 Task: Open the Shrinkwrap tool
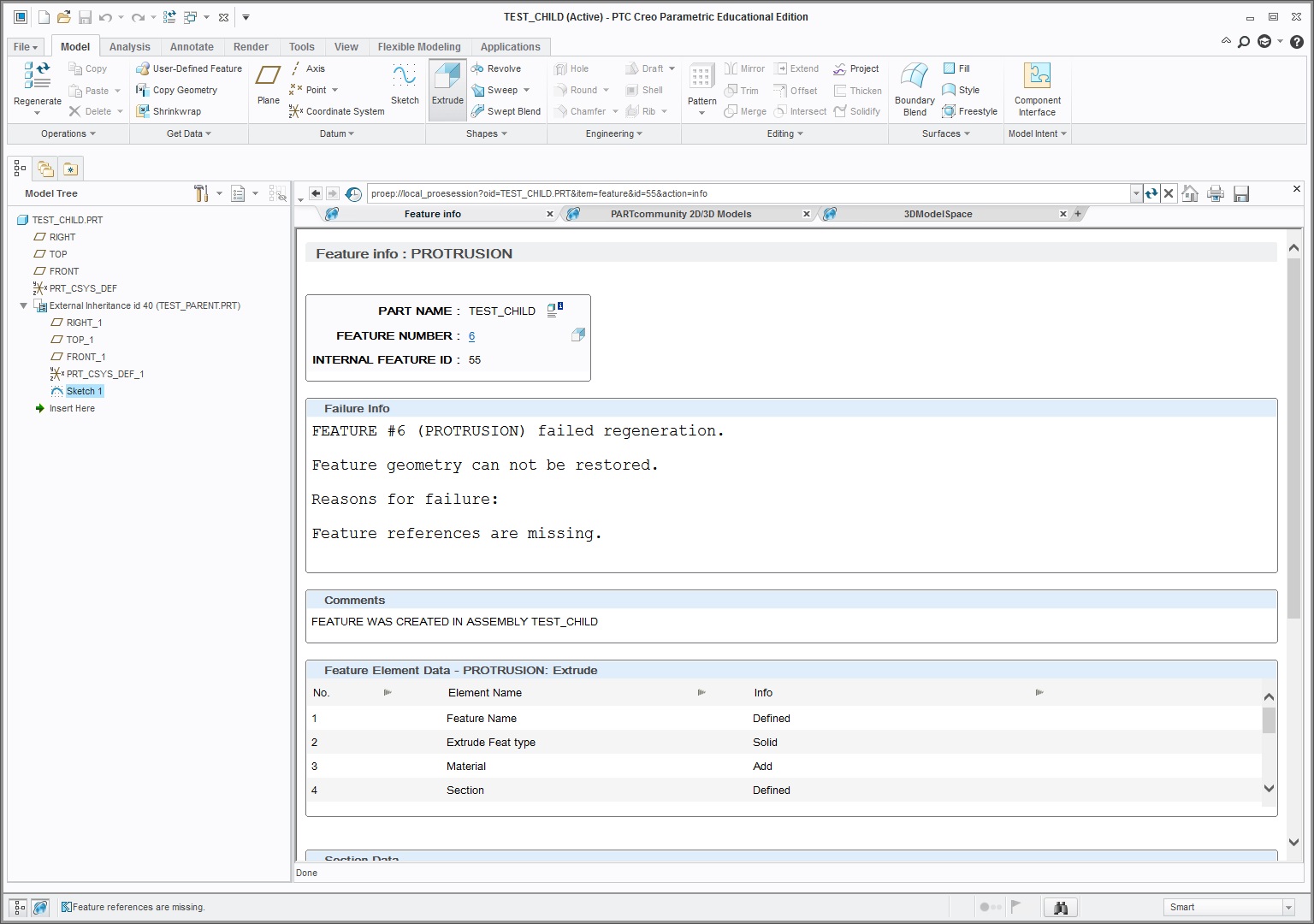169,111
